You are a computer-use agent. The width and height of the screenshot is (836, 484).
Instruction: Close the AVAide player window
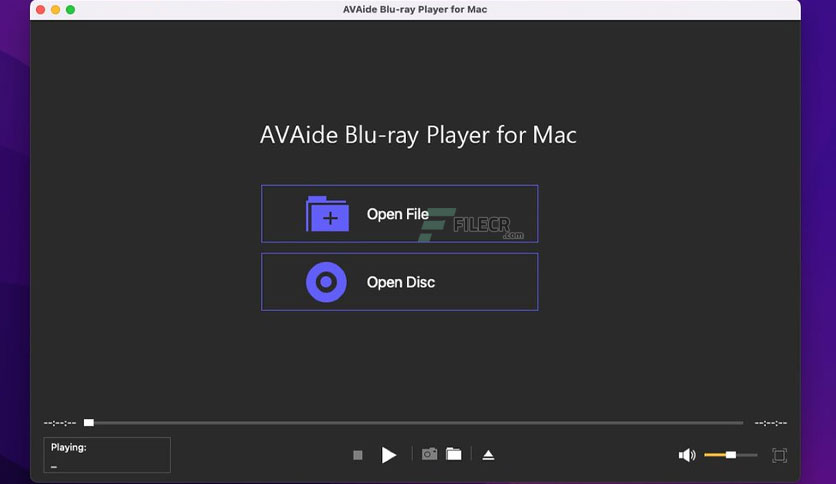click(41, 10)
